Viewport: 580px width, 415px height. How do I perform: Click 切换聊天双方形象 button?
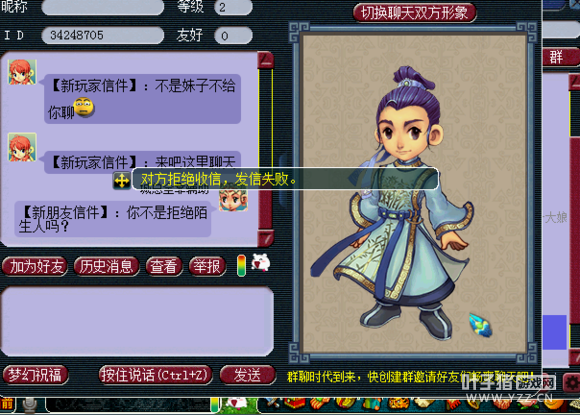coord(414,13)
